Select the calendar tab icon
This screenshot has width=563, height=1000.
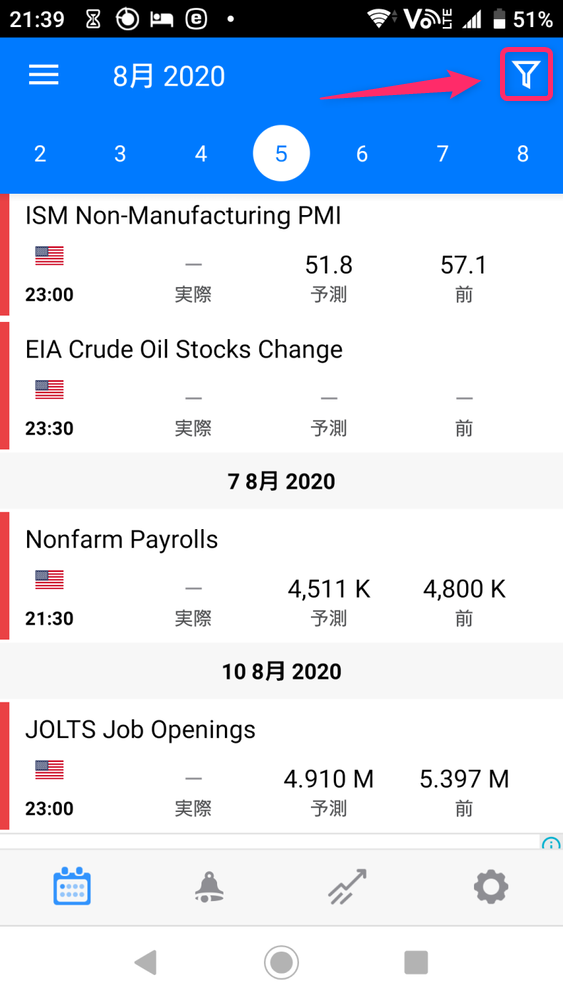click(x=72, y=886)
